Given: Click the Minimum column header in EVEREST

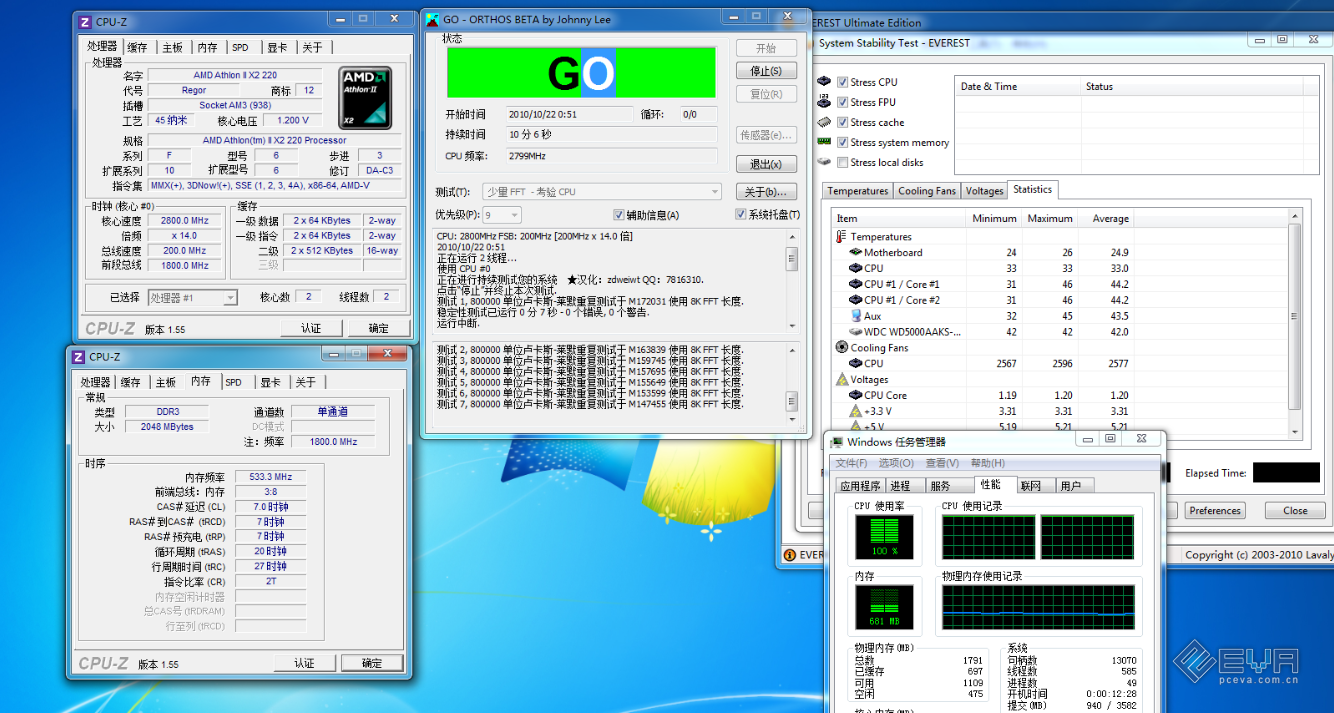Looking at the screenshot, I should (994, 218).
